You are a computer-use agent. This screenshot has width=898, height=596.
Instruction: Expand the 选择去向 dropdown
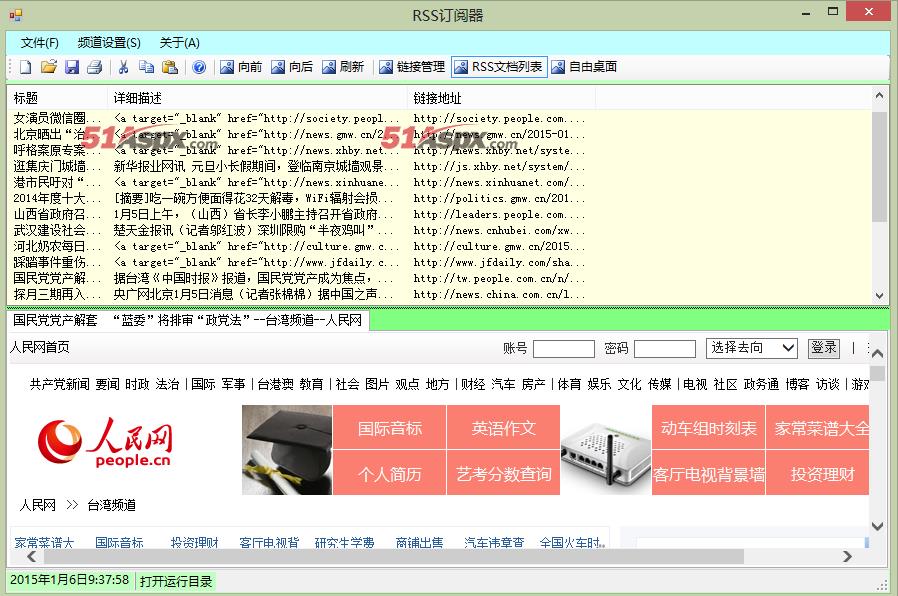[751, 348]
